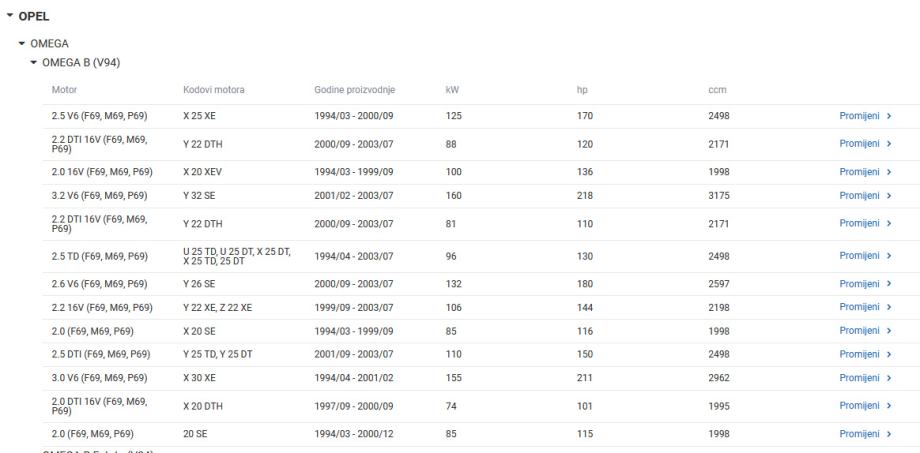Click the 211 hp value
Image resolution: width=920 pixels, height=453 pixels.
585,378
